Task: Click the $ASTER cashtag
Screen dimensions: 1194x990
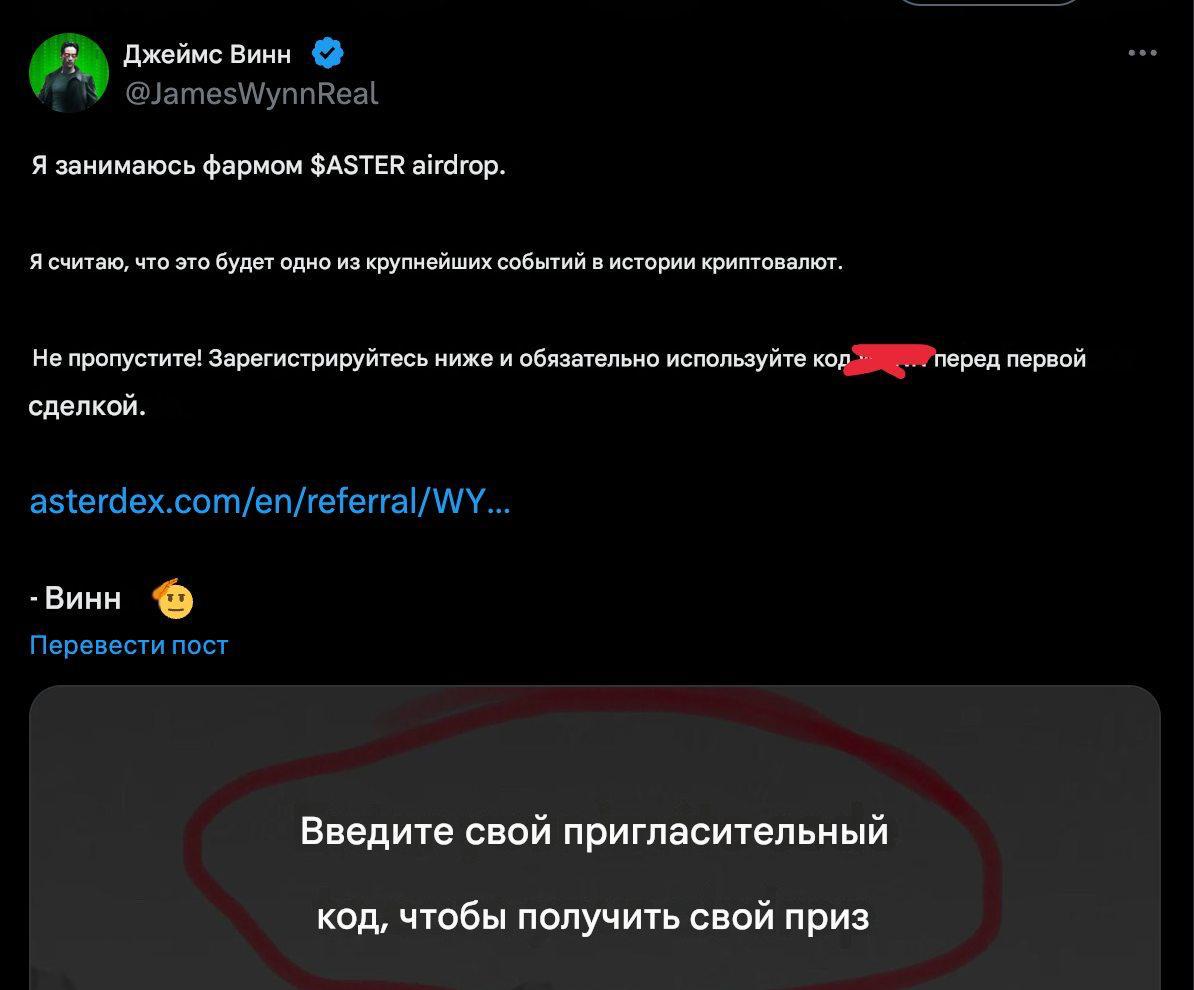Action: pyautogui.click(x=358, y=164)
